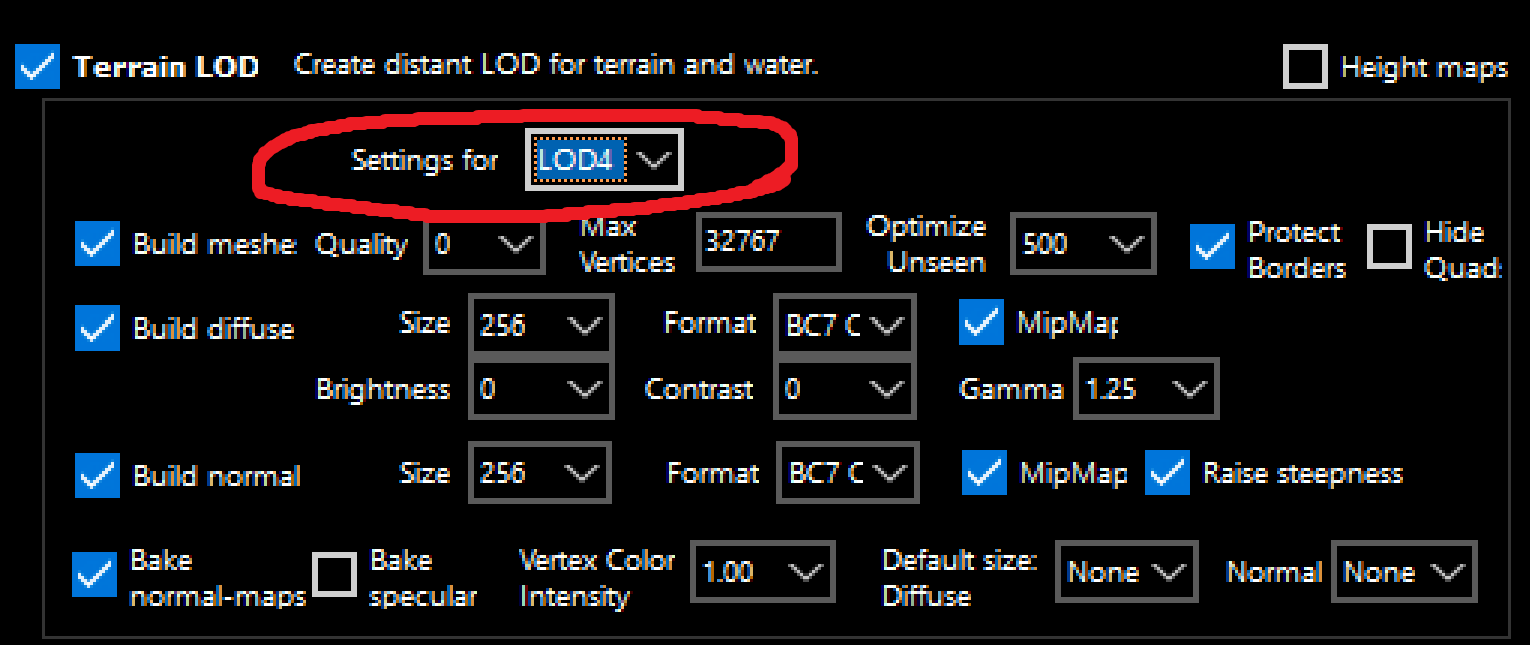The height and width of the screenshot is (645, 1530).
Task: Toggle the Protect Borders checkbox
Action: click(x=1212, y=247)
